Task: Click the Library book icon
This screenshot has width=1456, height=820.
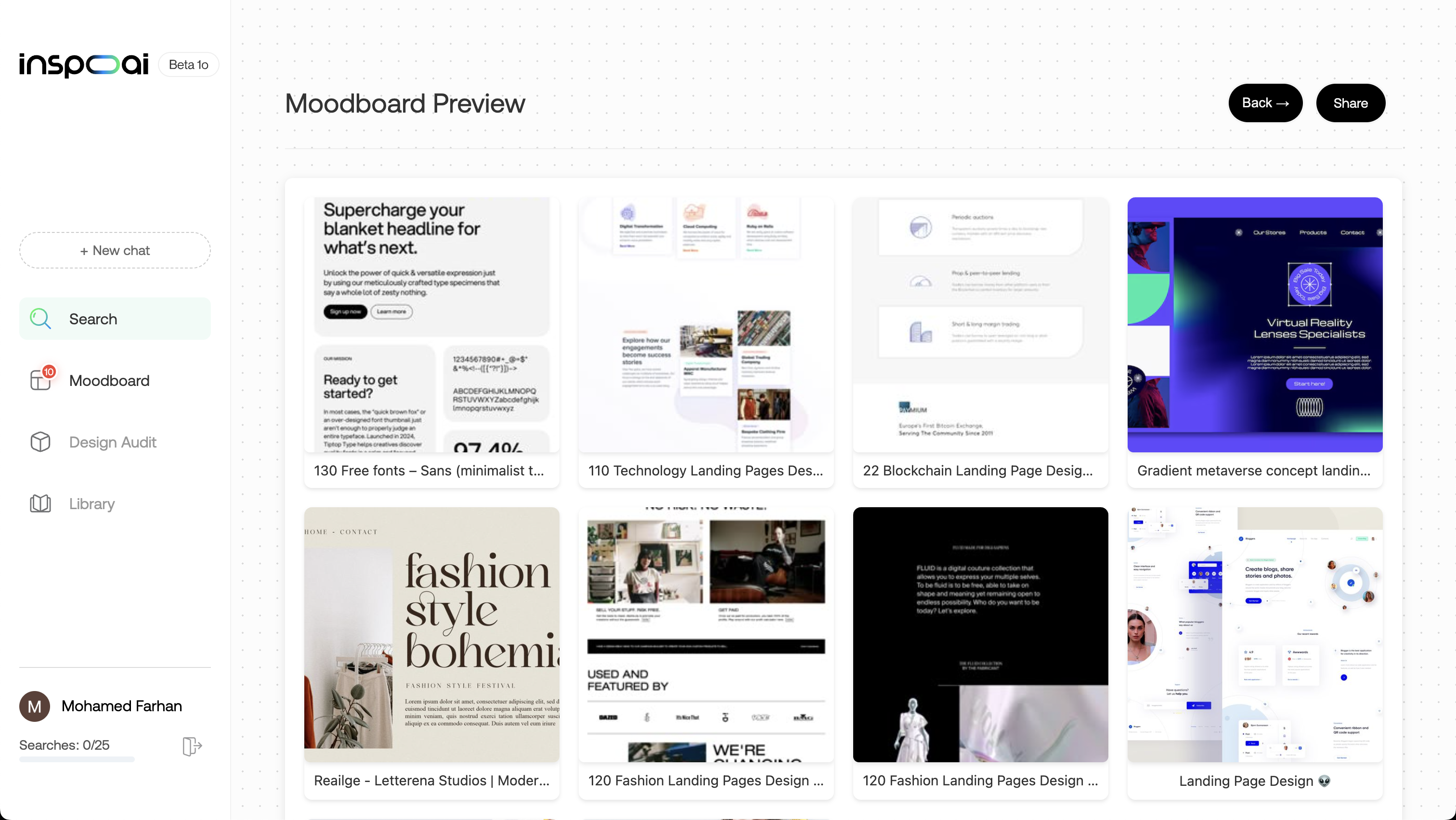Action: pyautogui.click(x=40, y=503)
